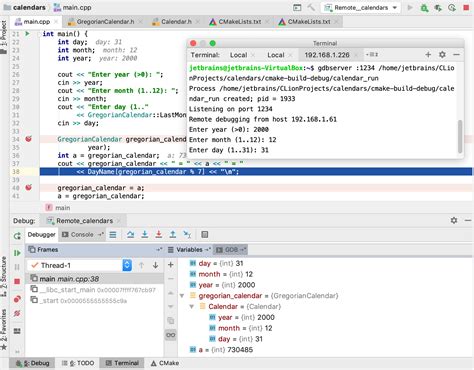Click the layout window icon left of hammer
474x370 pixels.
click(x=297, y=7)
